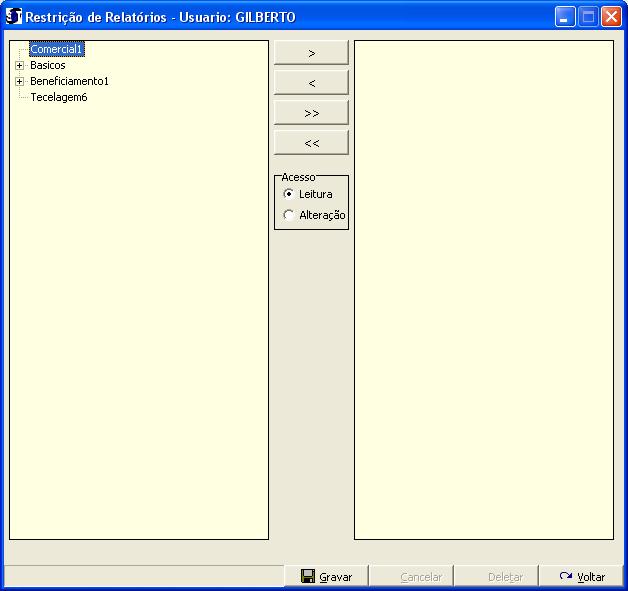Screen dimensions: 628x591
Task: Go back using the Voltar button
Action: [x=581, y=576]
